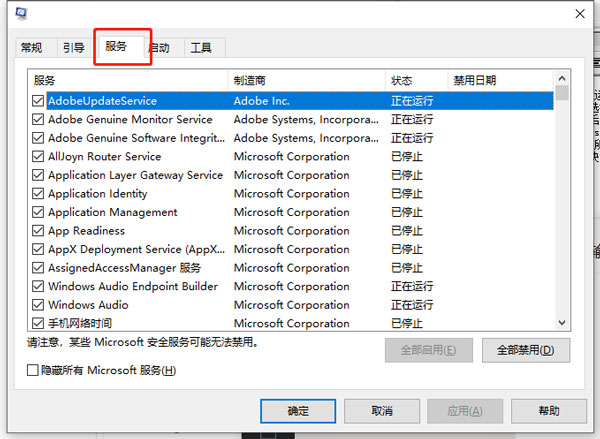Image resolution: width=600 pixels, height=439 pixels.
Task: Click 正在运行 status of AdobeUpdateService
Action: tap(412, 101)
